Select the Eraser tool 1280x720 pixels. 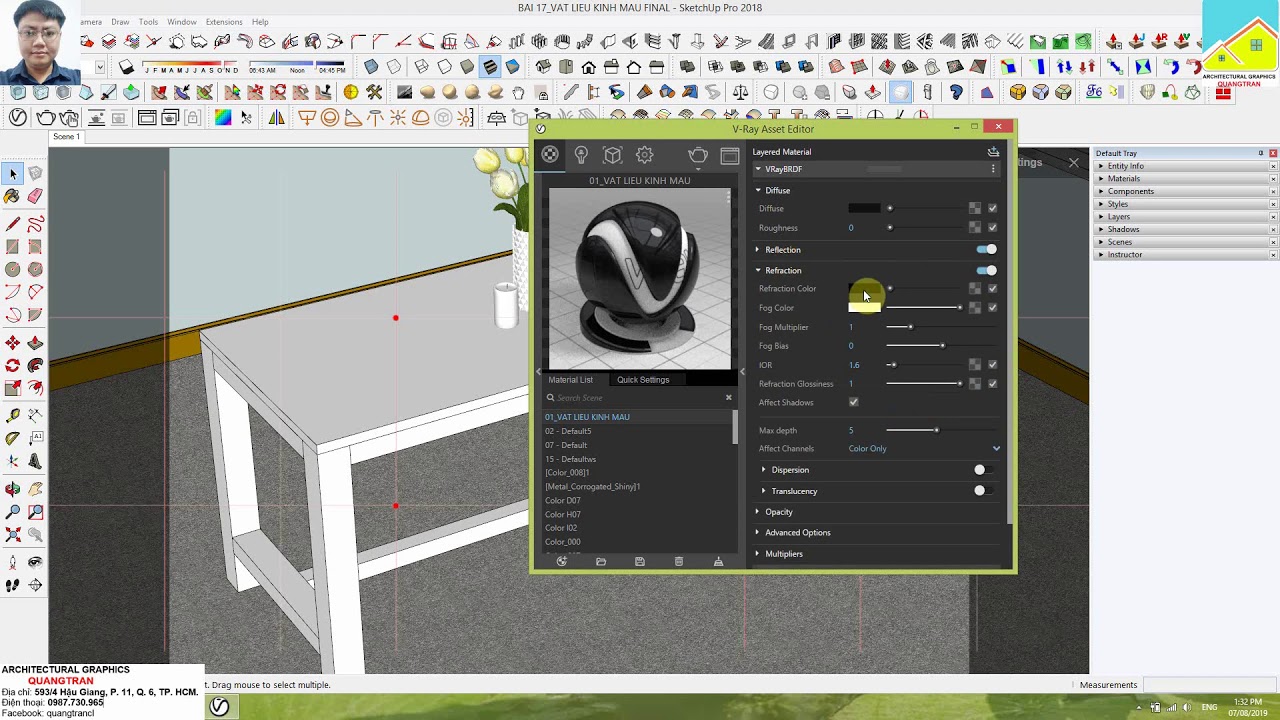point(35,197)
